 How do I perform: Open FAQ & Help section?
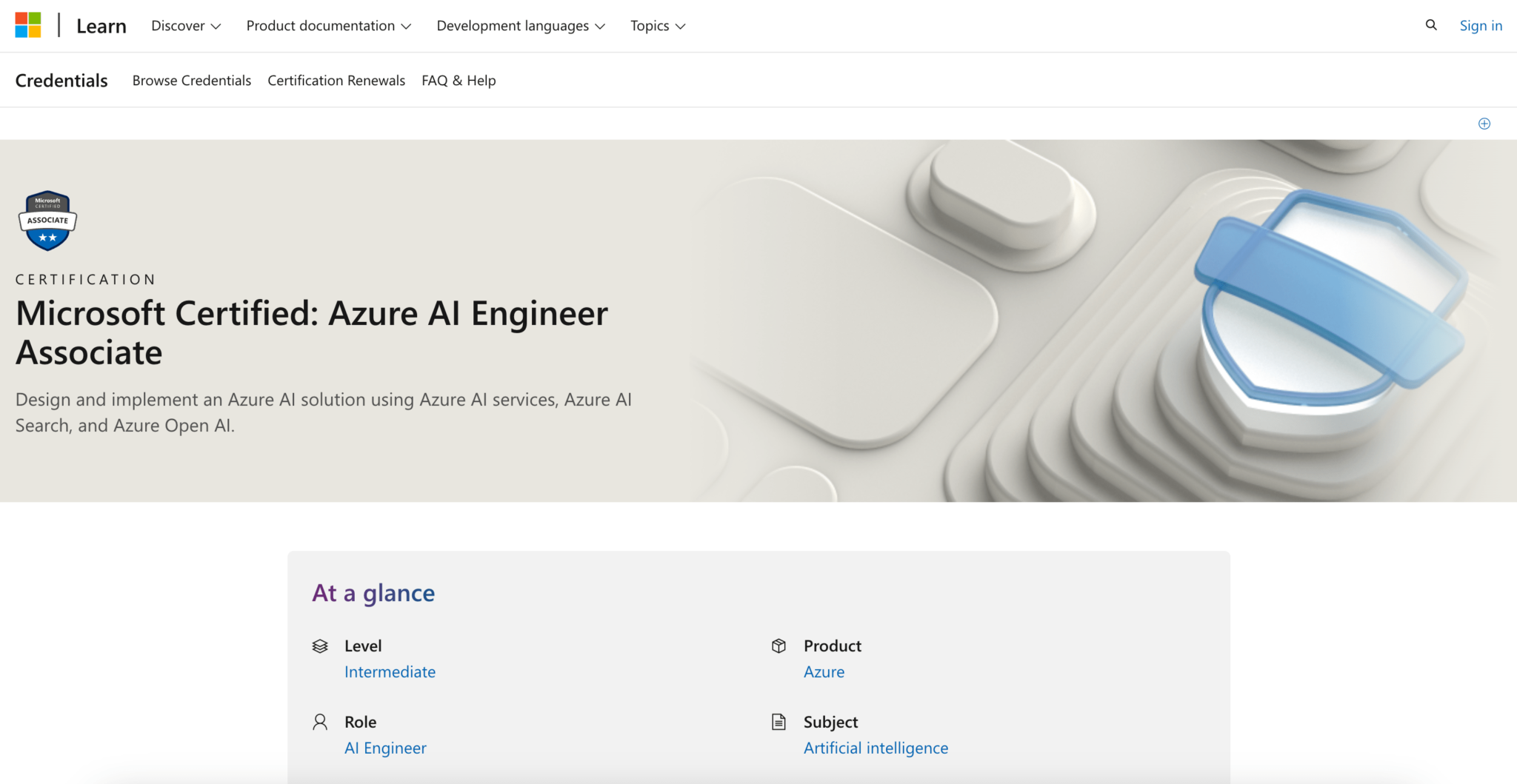coord(459,81)
